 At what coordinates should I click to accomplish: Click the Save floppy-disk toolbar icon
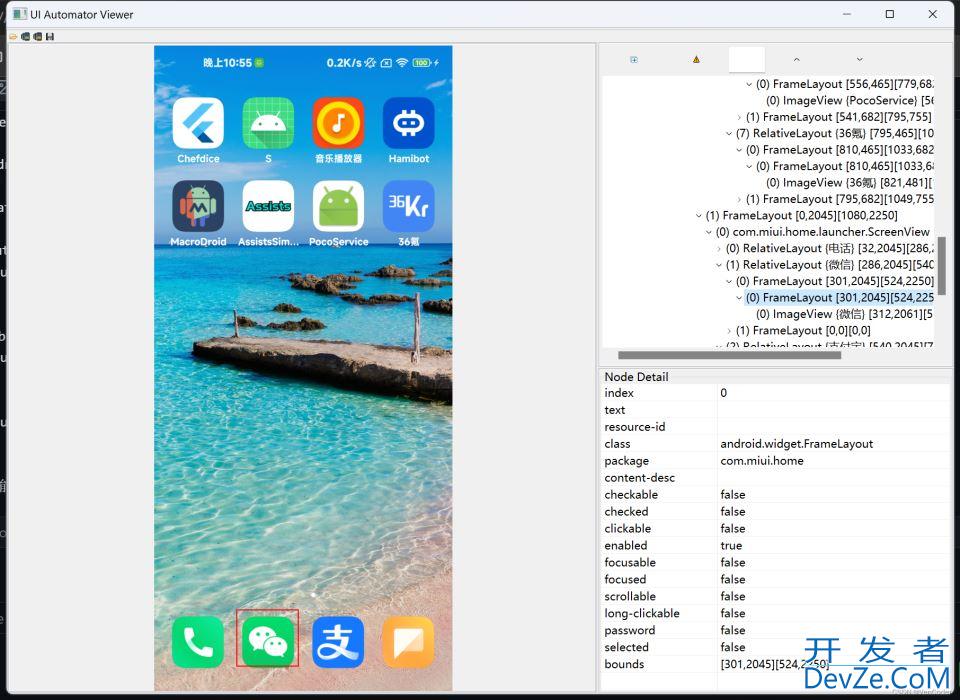point(50,37)
